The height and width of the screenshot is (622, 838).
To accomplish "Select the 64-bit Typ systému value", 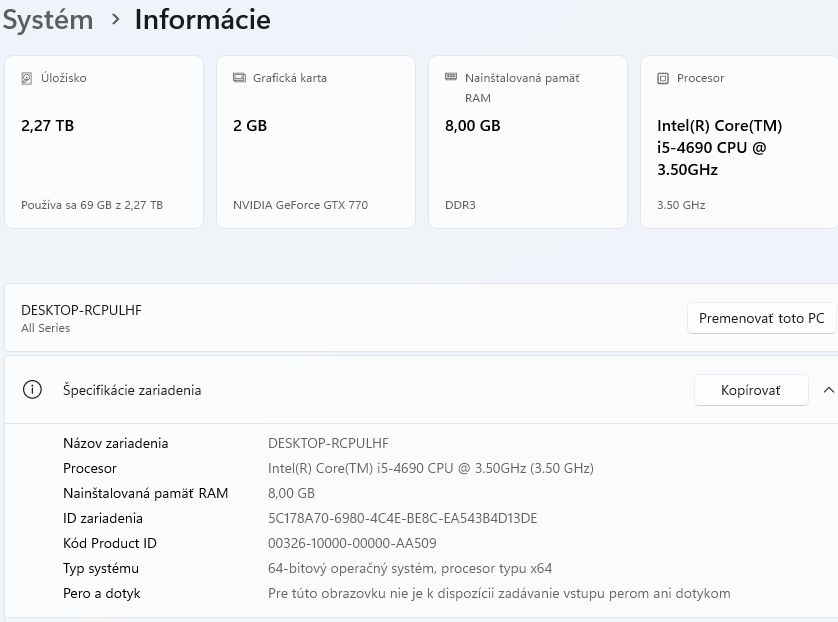I will coord(410,568).
